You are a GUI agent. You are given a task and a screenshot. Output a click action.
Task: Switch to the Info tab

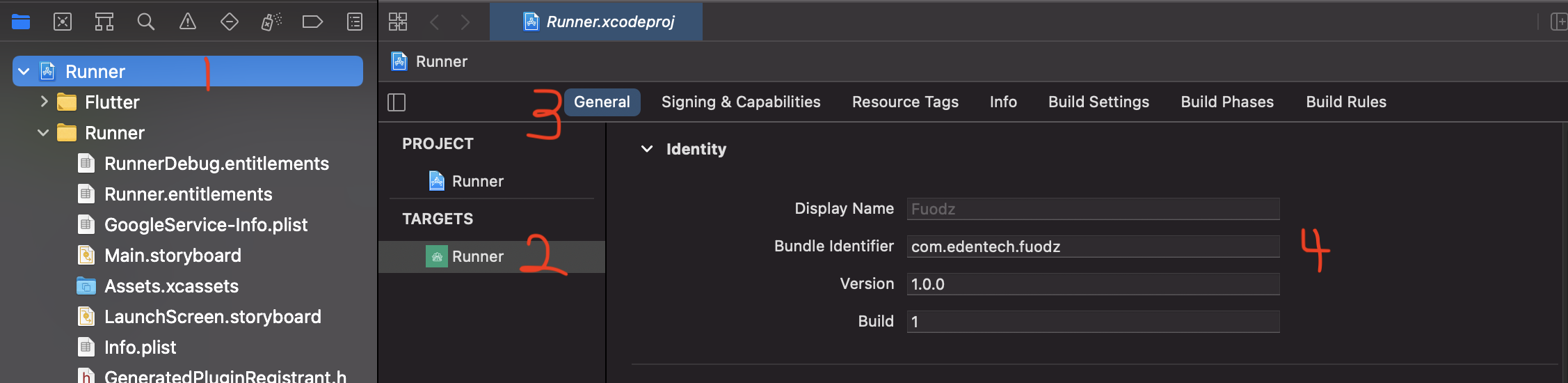tap(1003, 102)
